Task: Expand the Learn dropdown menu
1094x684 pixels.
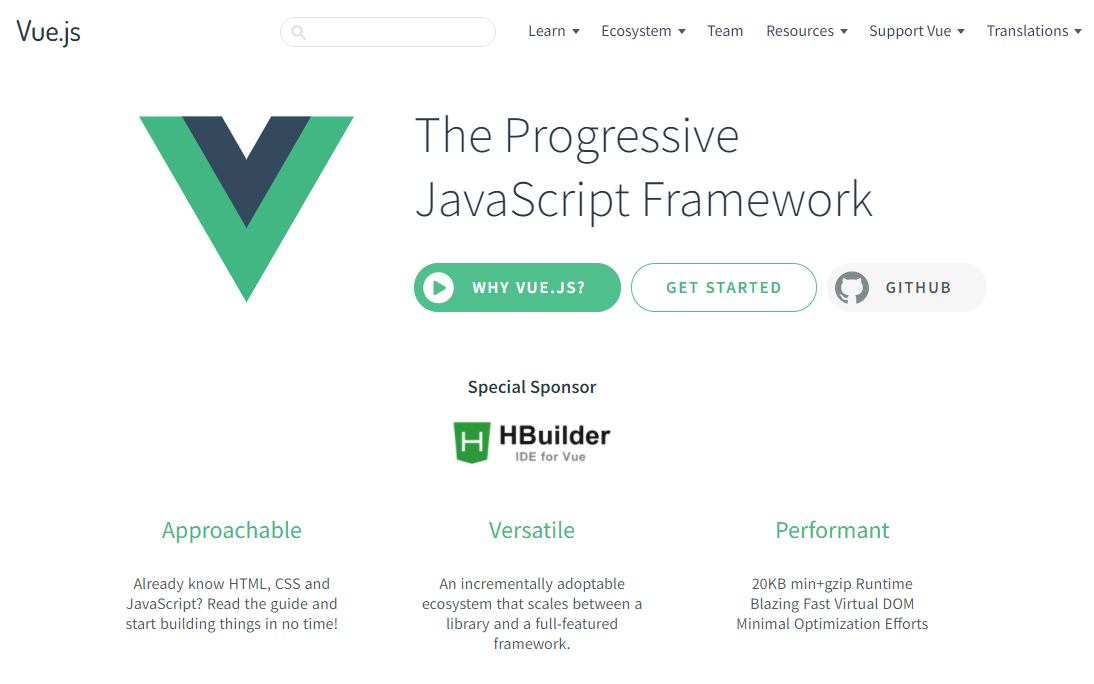Action: pos(554,31)
